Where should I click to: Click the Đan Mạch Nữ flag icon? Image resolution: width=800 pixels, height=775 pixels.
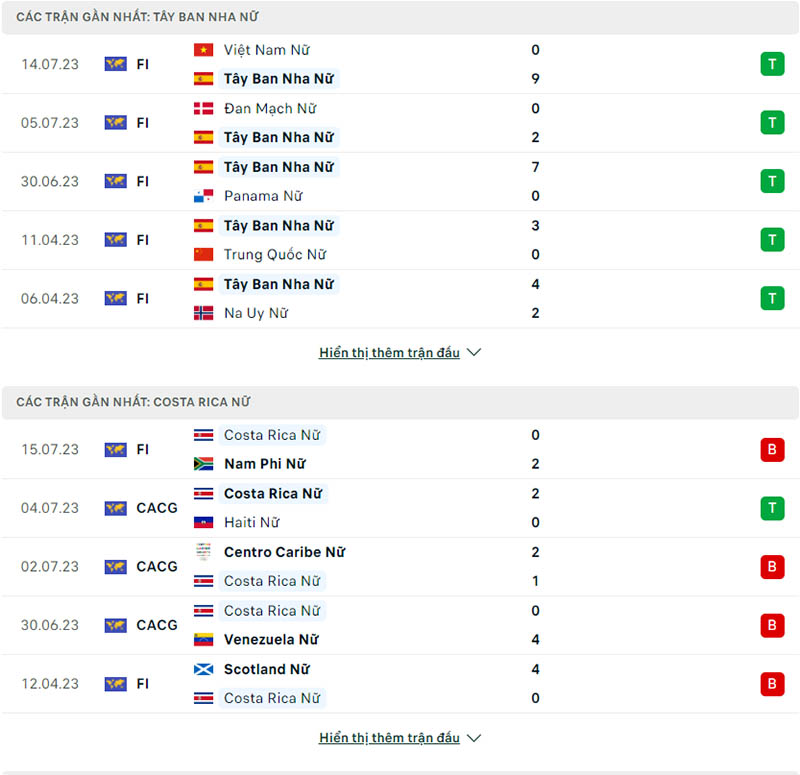click(x=203, y=108)
